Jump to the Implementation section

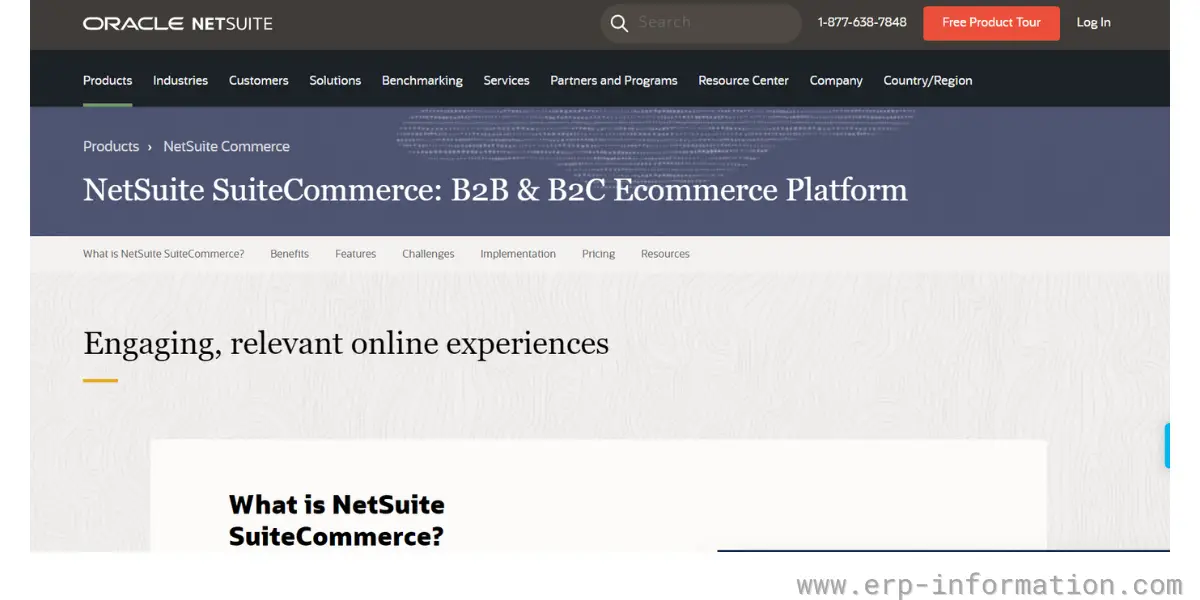click(518, 254)
